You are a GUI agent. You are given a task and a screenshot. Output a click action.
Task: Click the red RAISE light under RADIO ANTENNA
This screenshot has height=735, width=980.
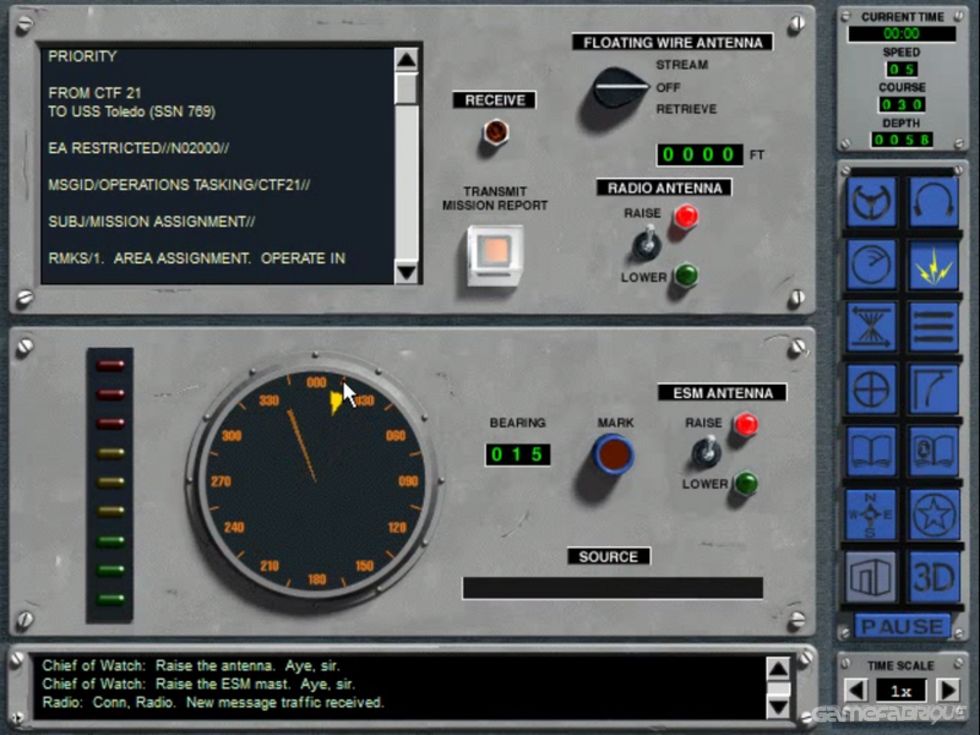pyautogui.click(x=685, y=216)
